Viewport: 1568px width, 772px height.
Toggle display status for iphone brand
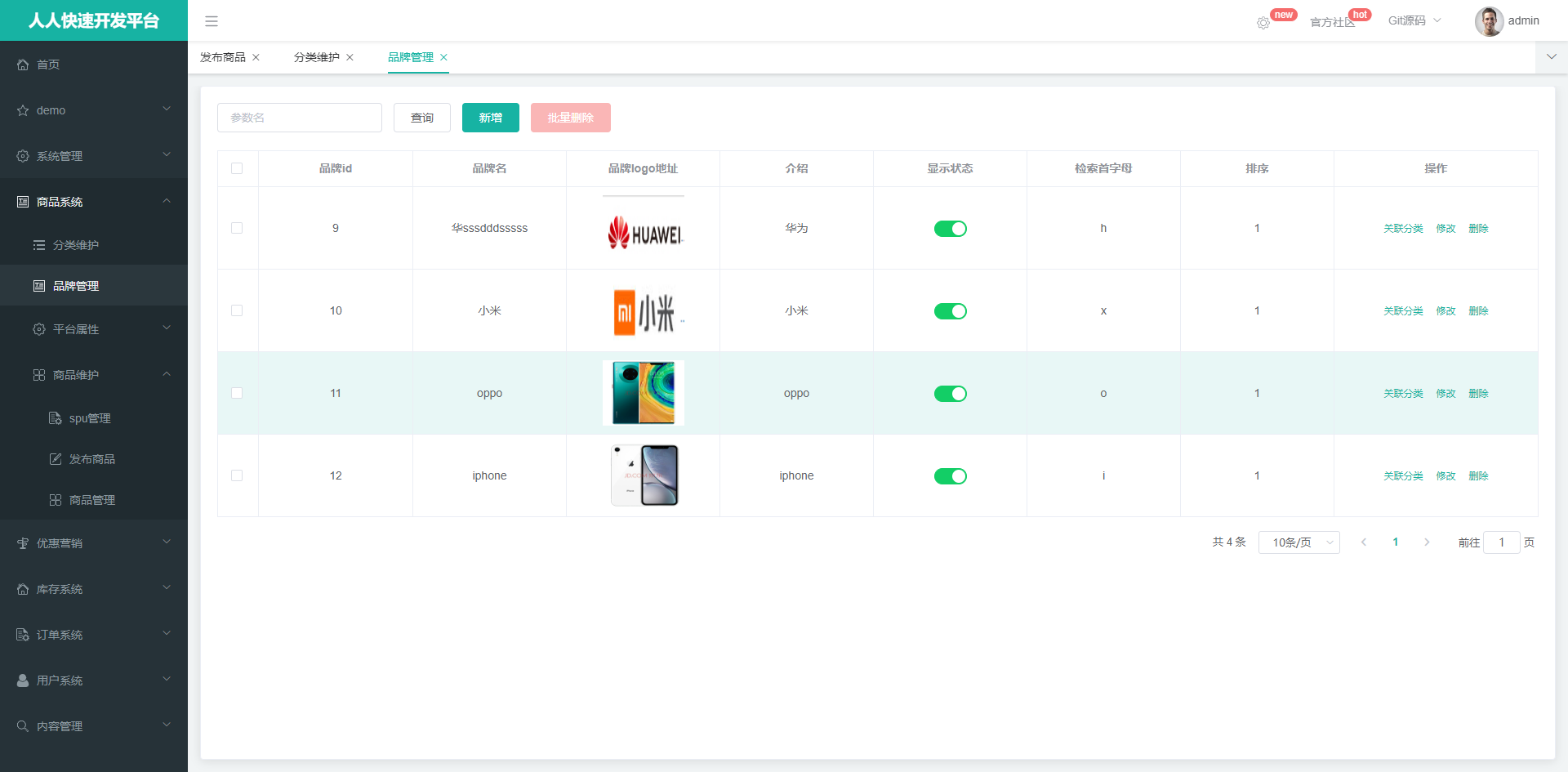951,476
